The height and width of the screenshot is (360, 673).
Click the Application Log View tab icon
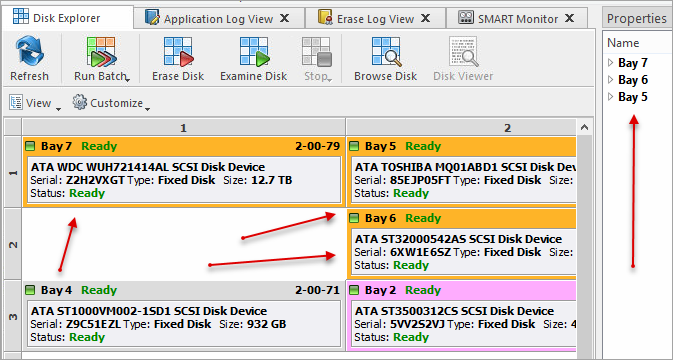(152, 17)
